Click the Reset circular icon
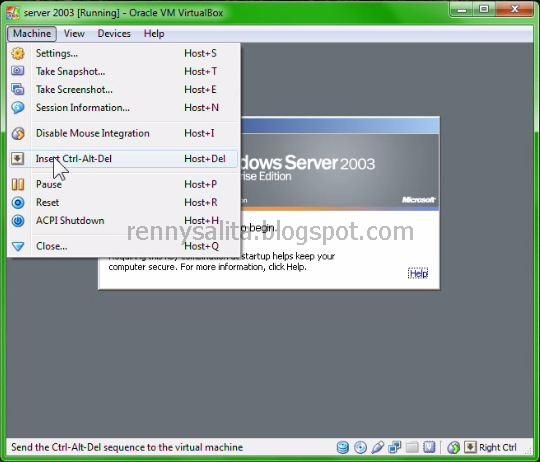 pos(18,202)
